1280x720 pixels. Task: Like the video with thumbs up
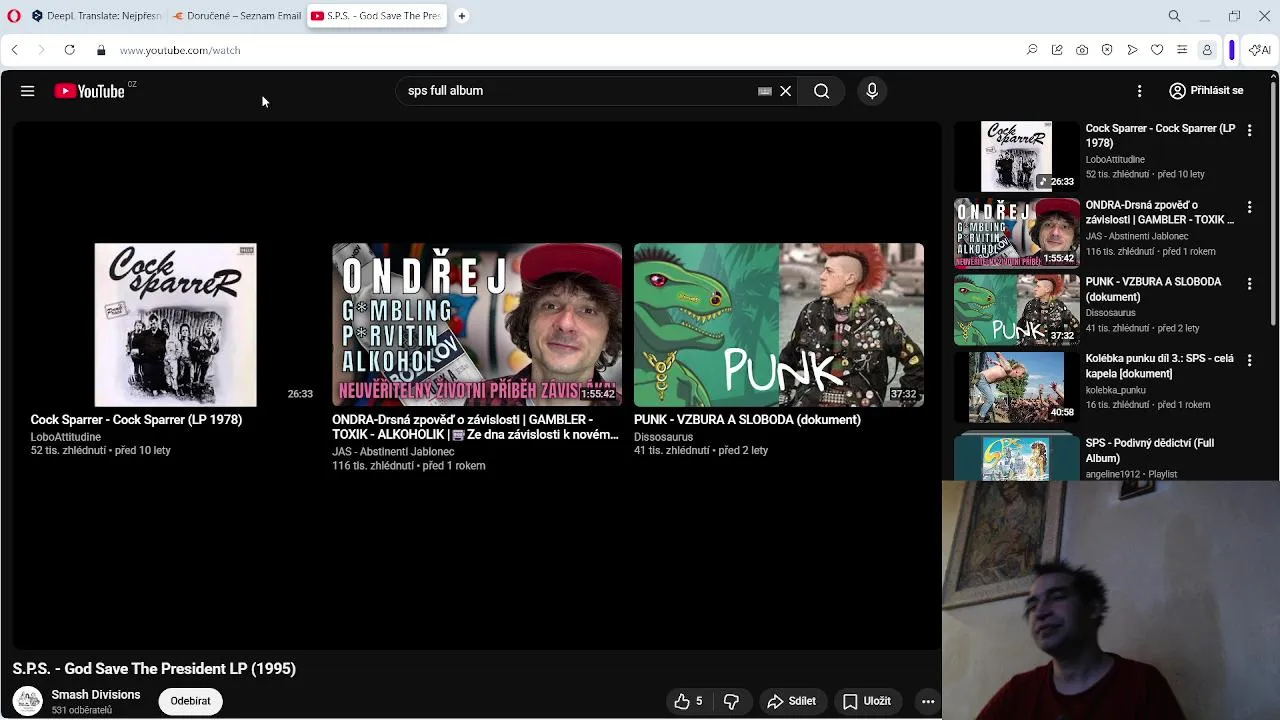pyautogui.click(x=688, y=701)
